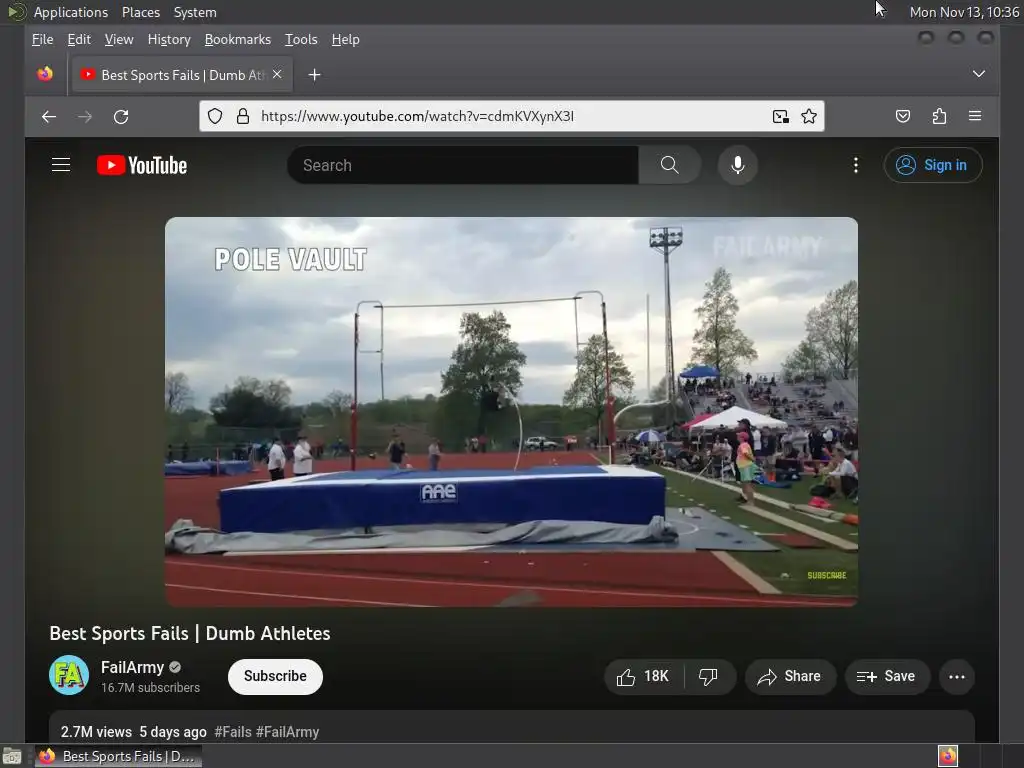This screenshot has height=768, width=1024.
Task: Click the search magnifier button
Action: coord(669,165)
